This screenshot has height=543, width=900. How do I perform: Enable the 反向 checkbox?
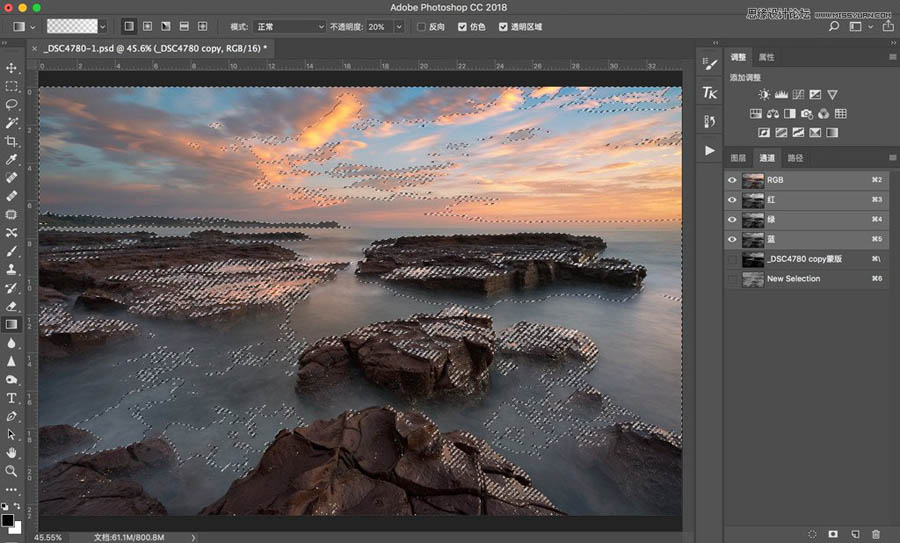421,27
